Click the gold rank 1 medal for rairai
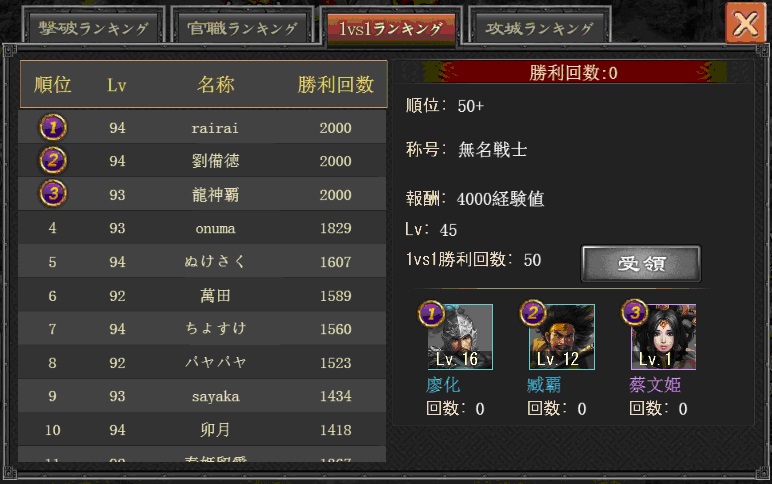 53,128
